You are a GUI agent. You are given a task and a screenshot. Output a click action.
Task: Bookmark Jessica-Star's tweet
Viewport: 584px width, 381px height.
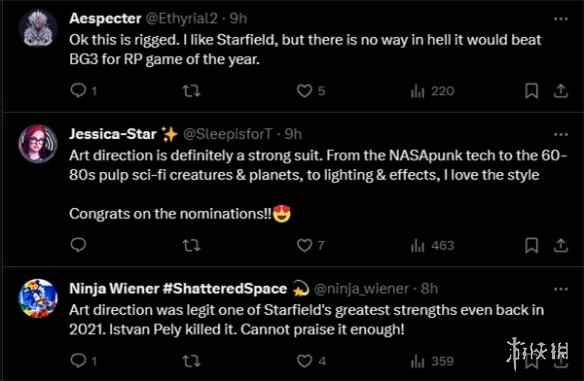click(x=531, y=245)
